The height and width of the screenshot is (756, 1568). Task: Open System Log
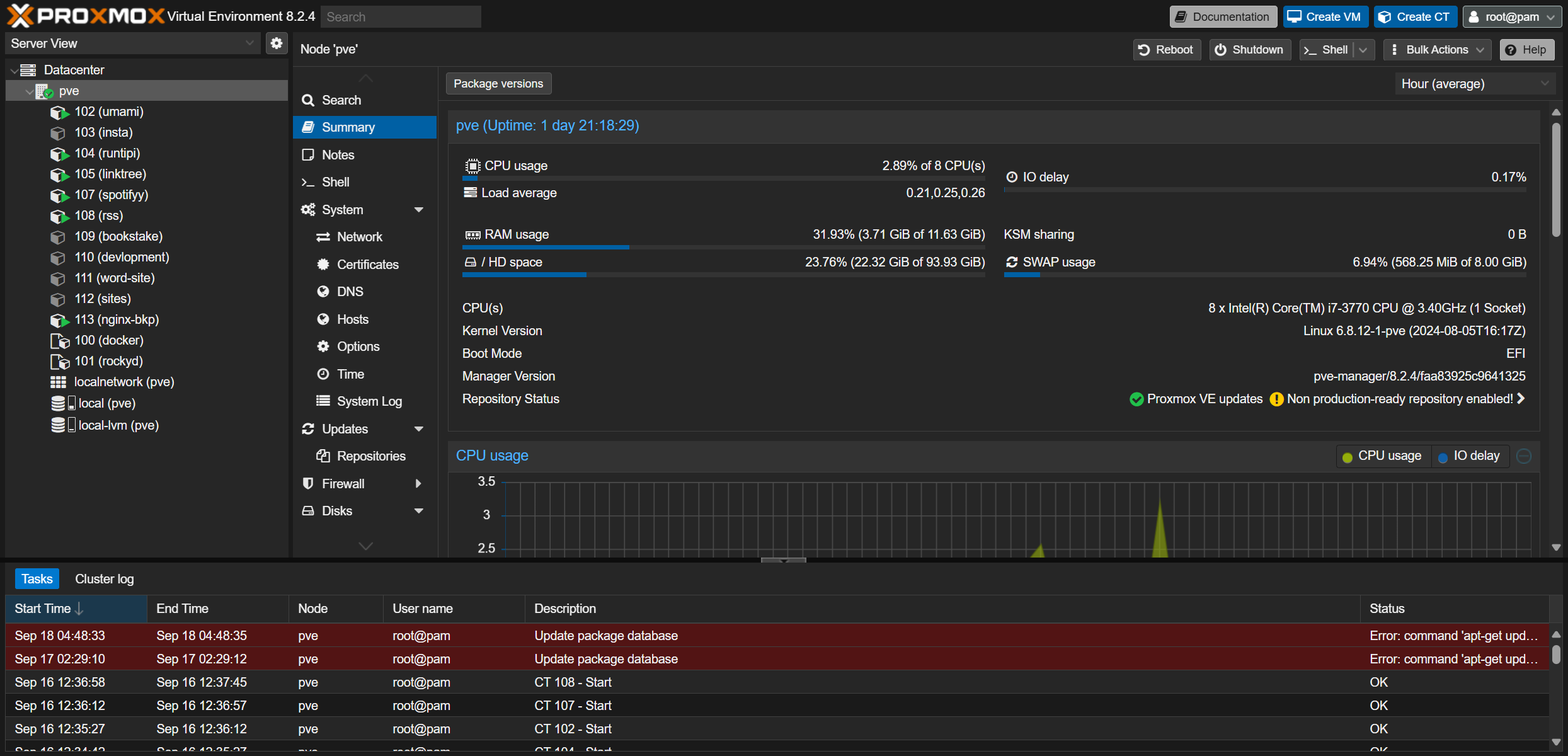pyautogui.click(x=364, y=401)
